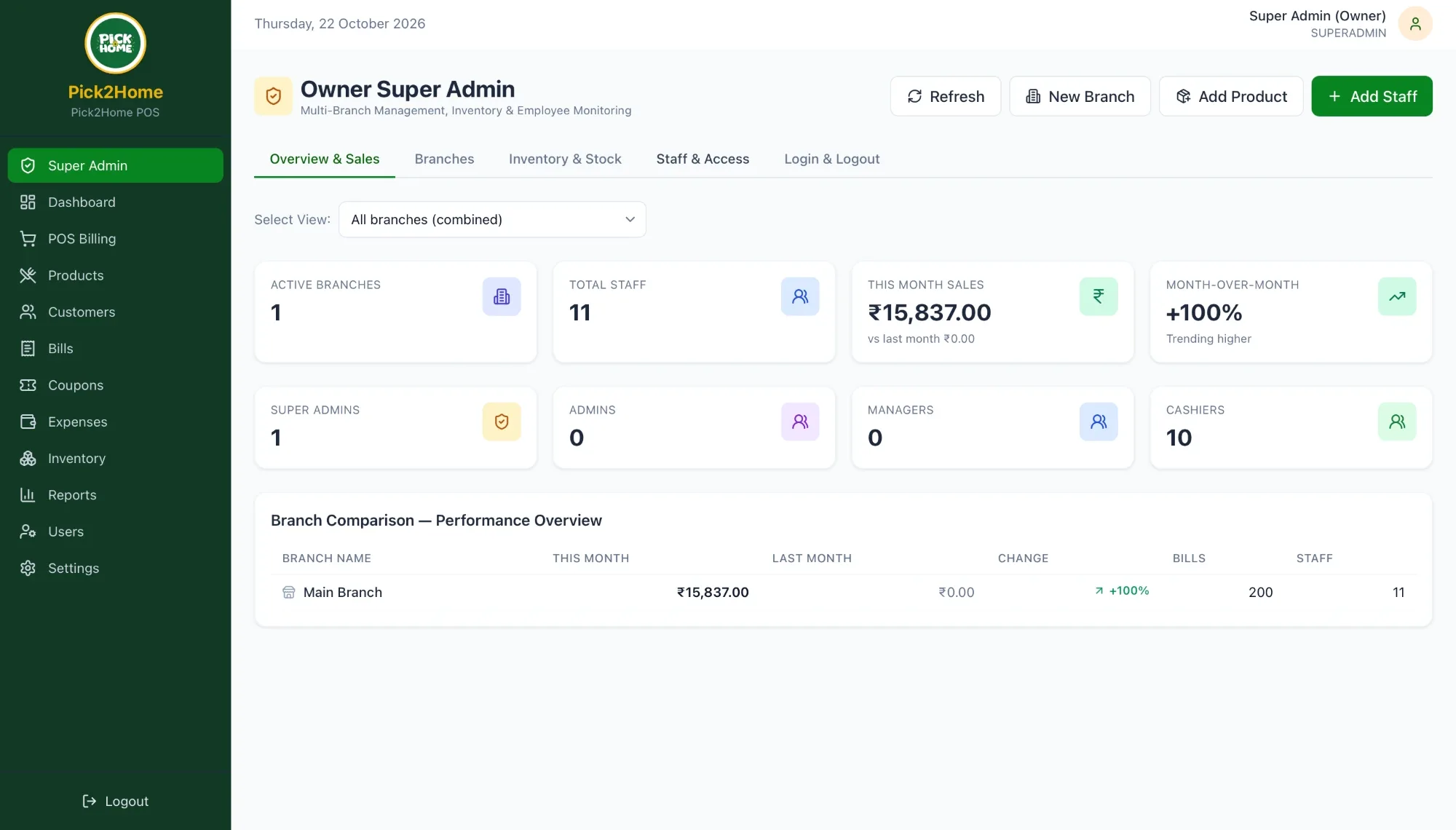Click the Products utensils icon in sidebar

(x=28, y=275)
